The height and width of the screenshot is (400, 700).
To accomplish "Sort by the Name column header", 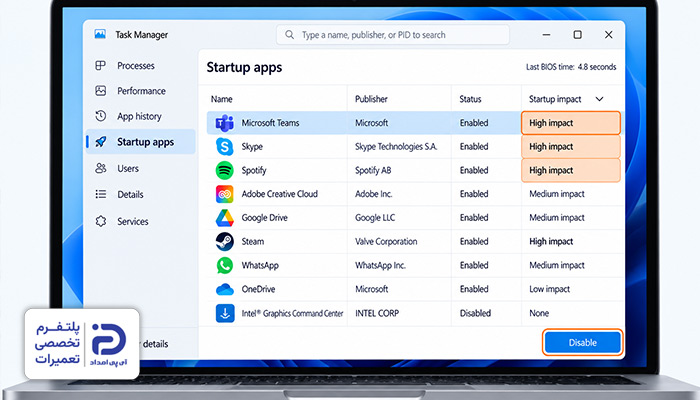I will coord(222,99).
